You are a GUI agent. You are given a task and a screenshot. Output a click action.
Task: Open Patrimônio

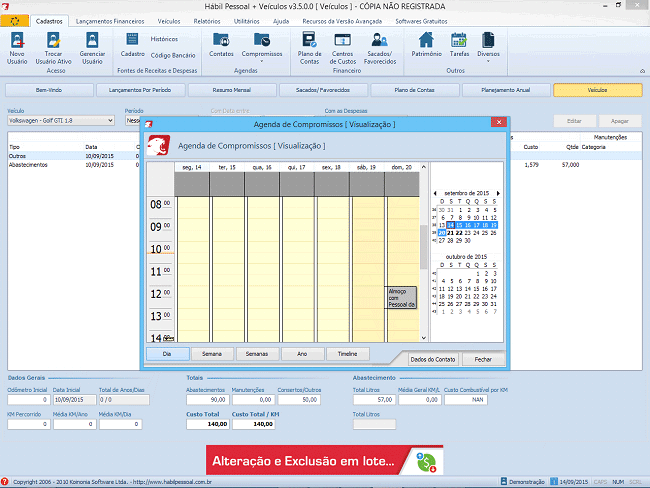pyautogui.click(x=426, y=45)
